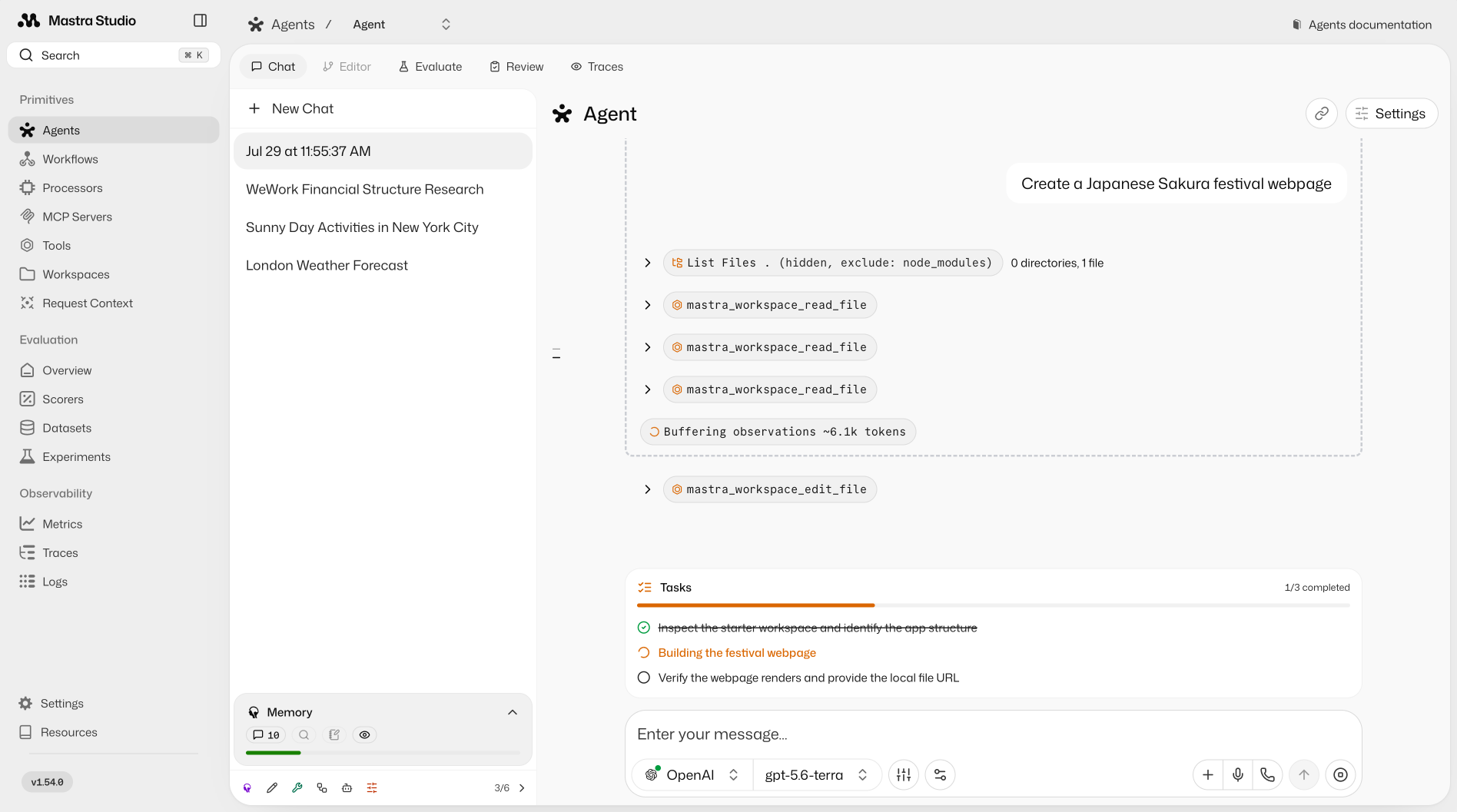The height and width of the screenshot is (812, 1457).
Task: Open model settings sliders icon
Action: coord(904,774)
